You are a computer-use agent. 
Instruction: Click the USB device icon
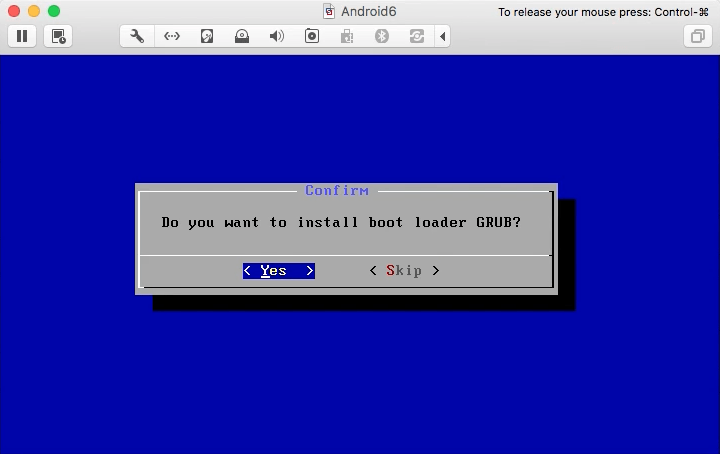click(347, 36)
